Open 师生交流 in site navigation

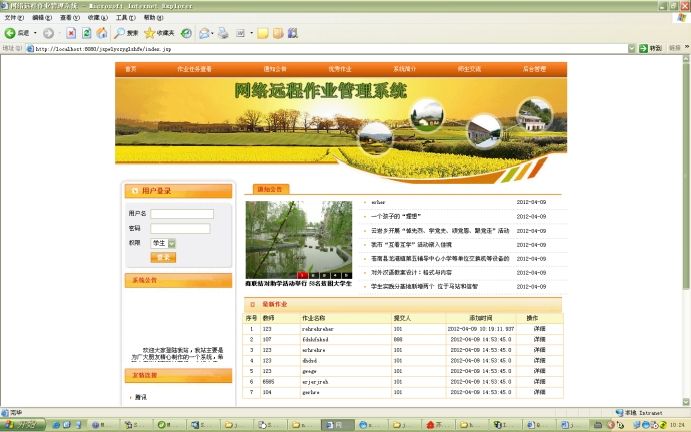(469, 69)
